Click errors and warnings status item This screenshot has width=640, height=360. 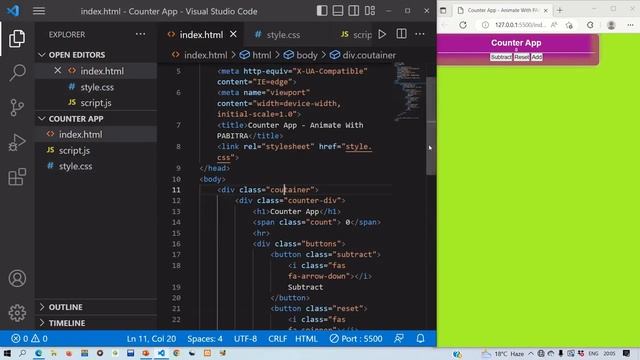29,339
